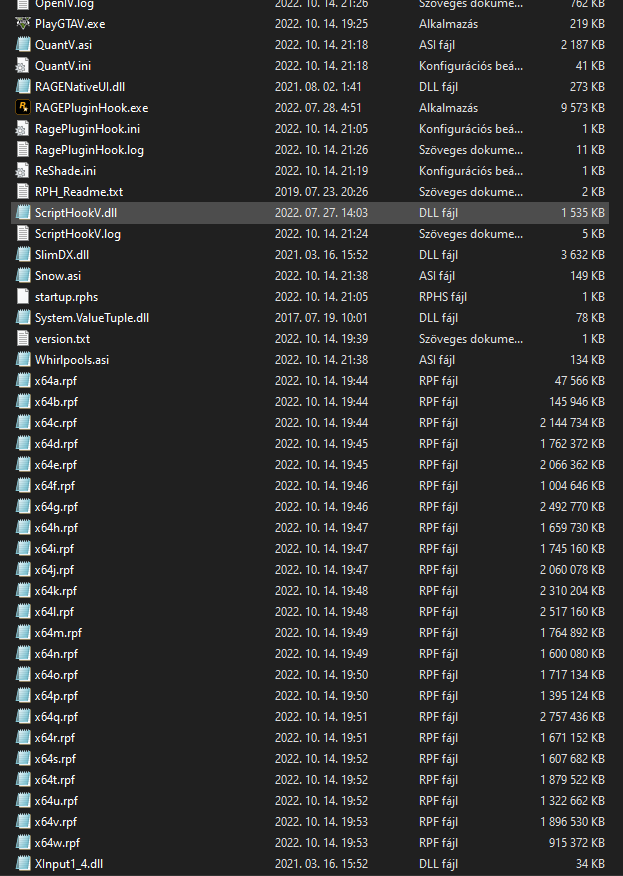Select the file name x64i.rpf

click(54, 549)
